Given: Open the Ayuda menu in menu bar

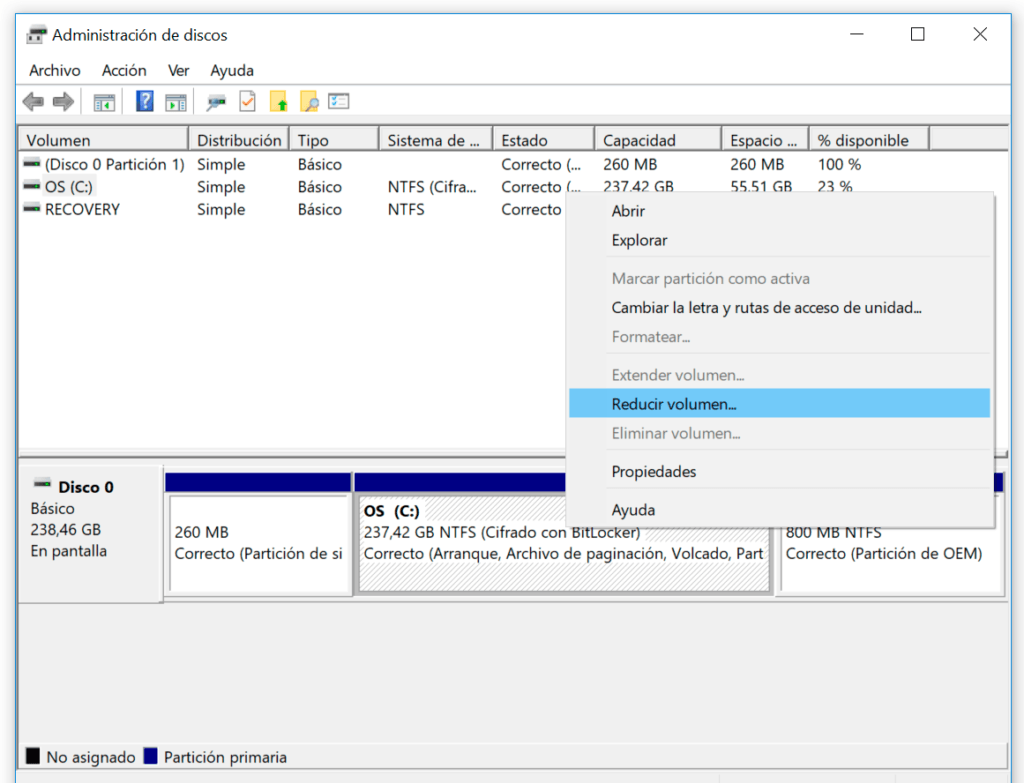Looking at the screenshot, I should [x=232, y=70].
